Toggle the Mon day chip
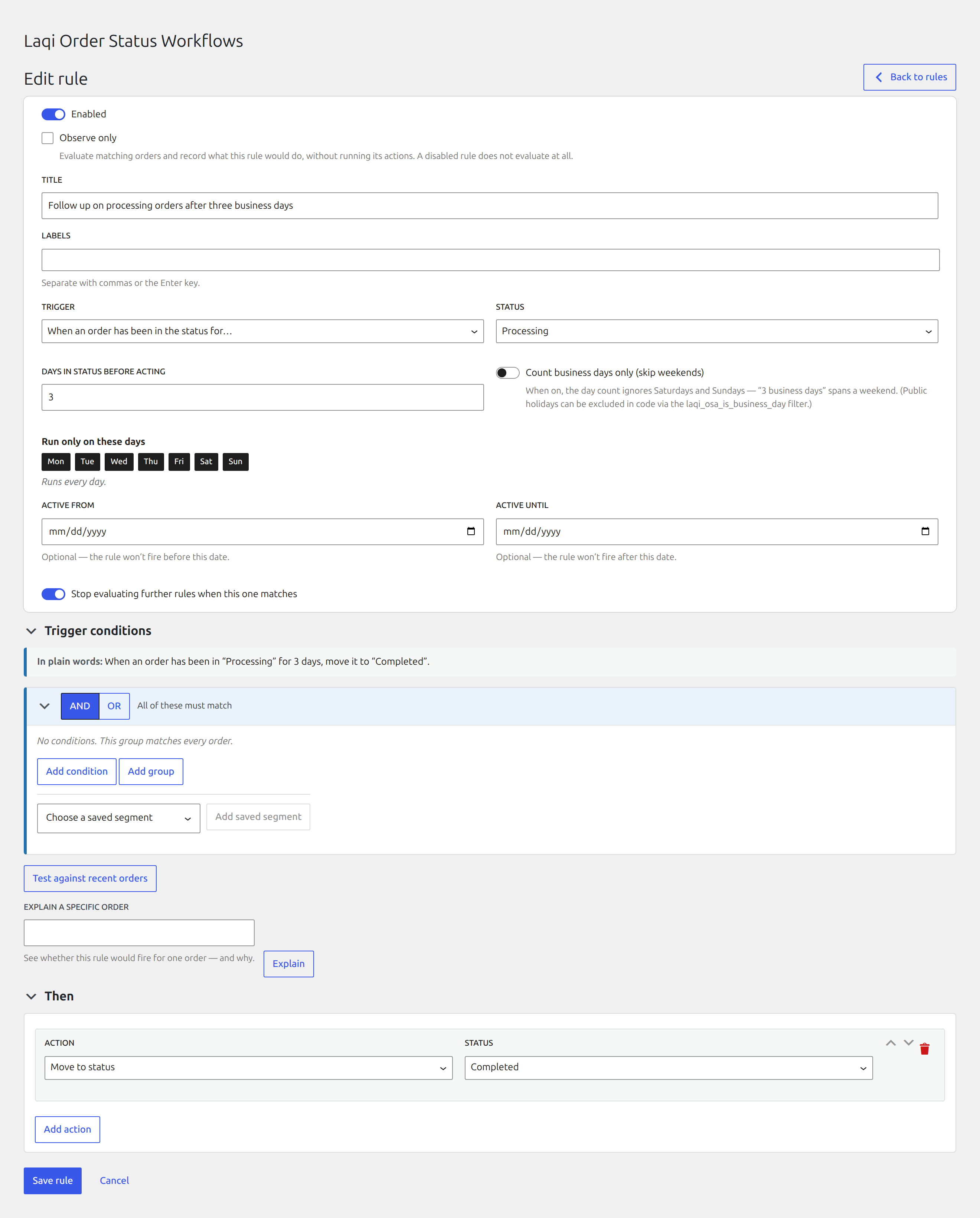Viewport: 980px width, 1218px height. 56,462
